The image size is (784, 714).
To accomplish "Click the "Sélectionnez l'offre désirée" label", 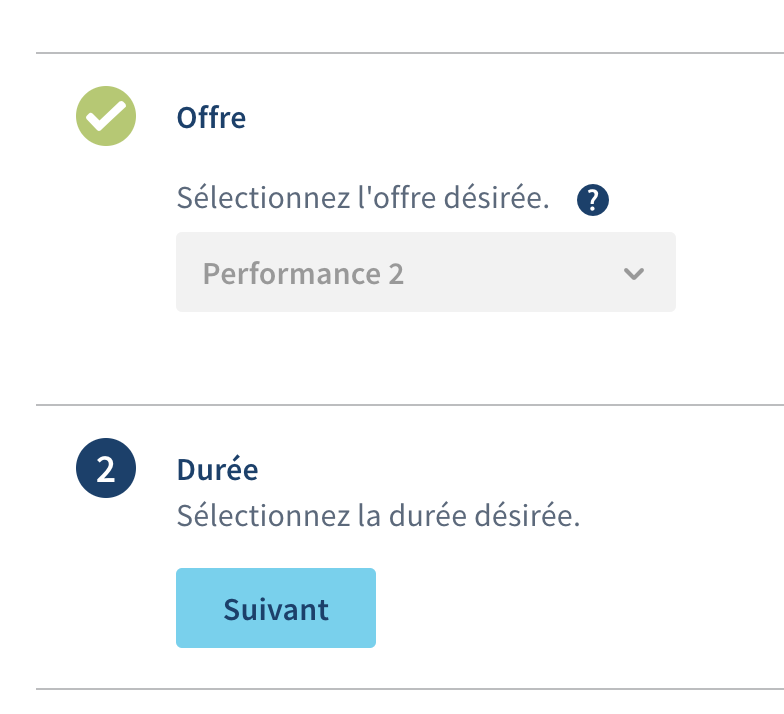I will 363,198.
